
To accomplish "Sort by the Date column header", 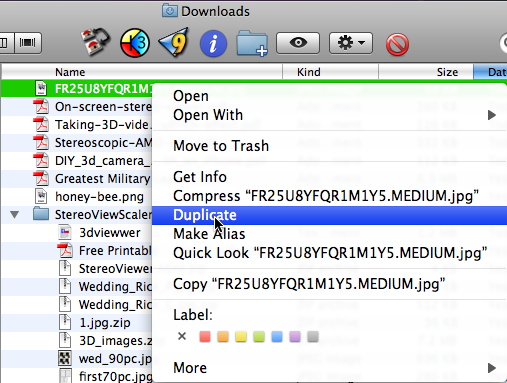I will click(490, 72).
